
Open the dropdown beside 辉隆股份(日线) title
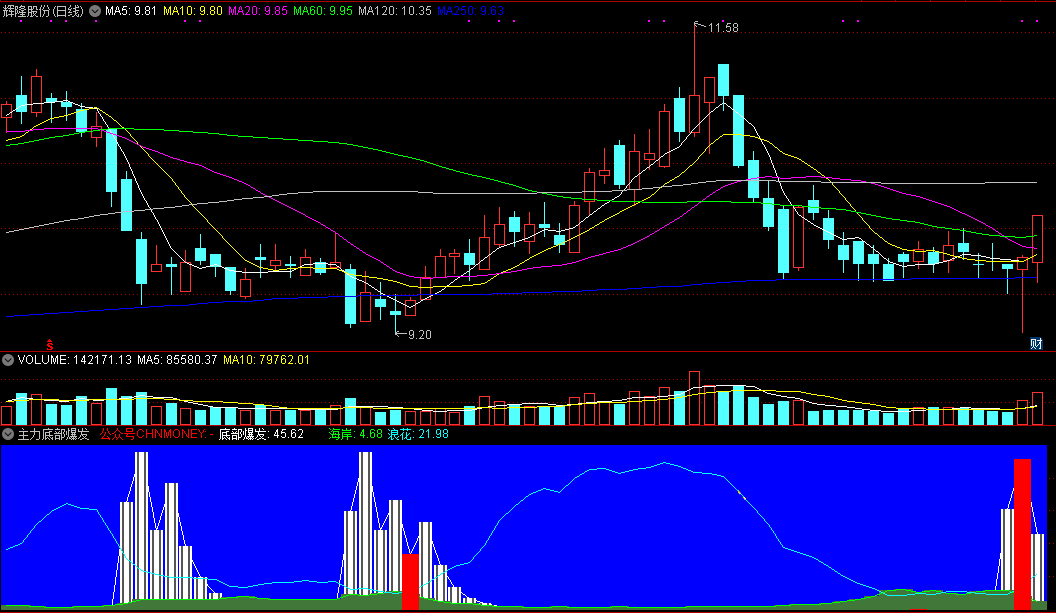95,11
